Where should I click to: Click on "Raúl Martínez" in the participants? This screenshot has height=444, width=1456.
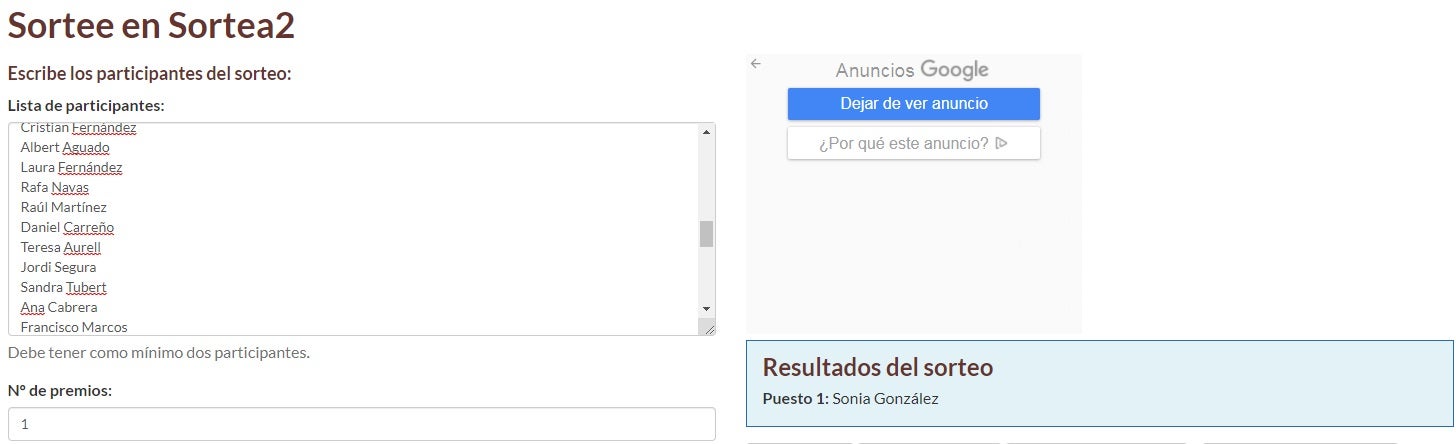pos(63,207)
